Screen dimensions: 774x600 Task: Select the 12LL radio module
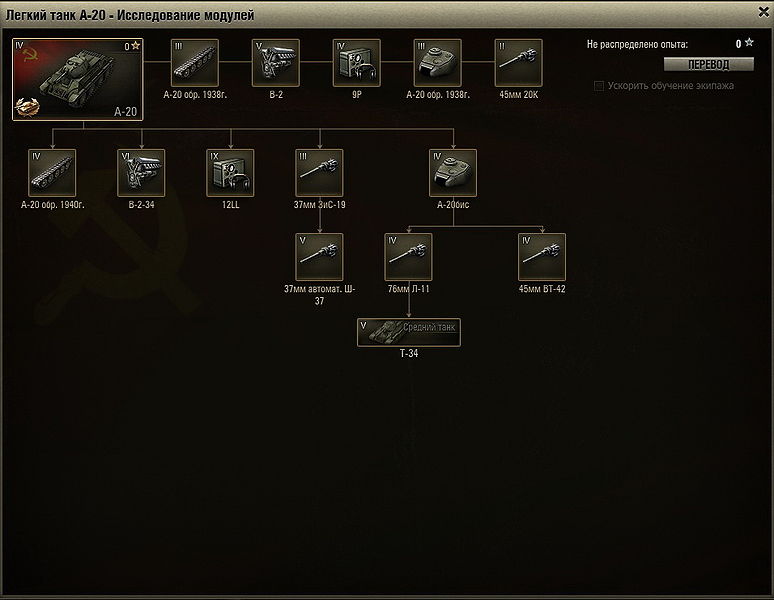[230, 173]
